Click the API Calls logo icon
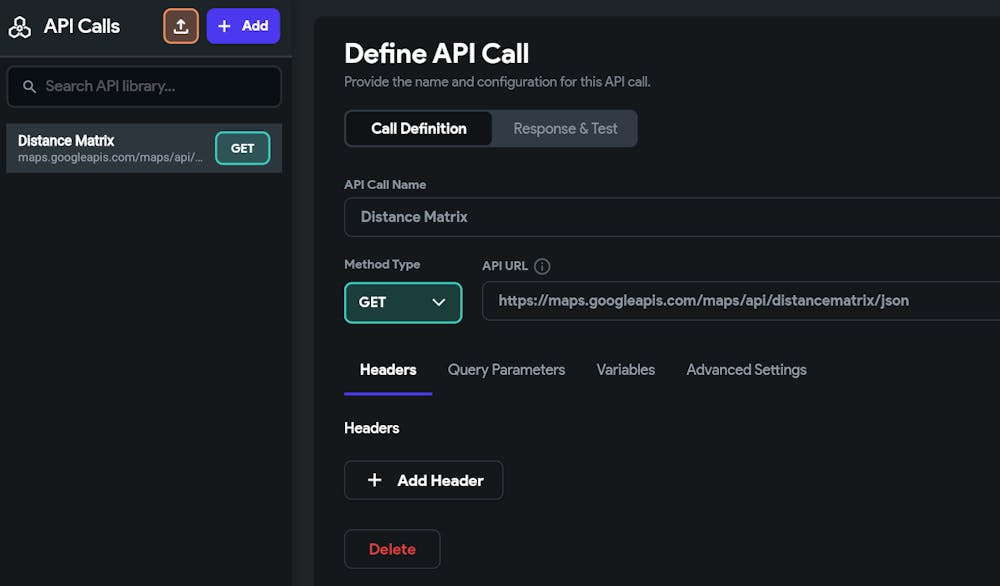1000x586 pixels. 20,27
